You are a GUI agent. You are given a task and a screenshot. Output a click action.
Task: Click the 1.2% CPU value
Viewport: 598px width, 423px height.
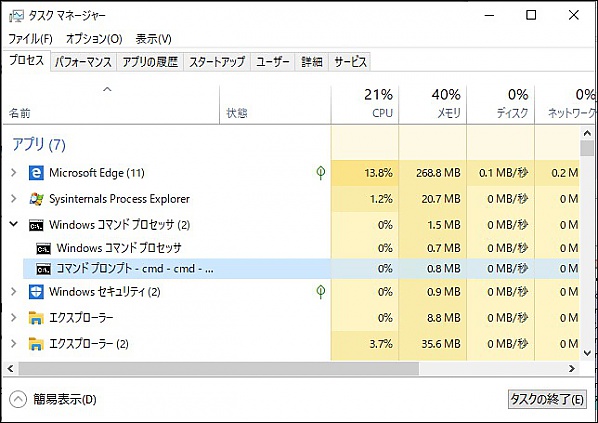[381, 199]
